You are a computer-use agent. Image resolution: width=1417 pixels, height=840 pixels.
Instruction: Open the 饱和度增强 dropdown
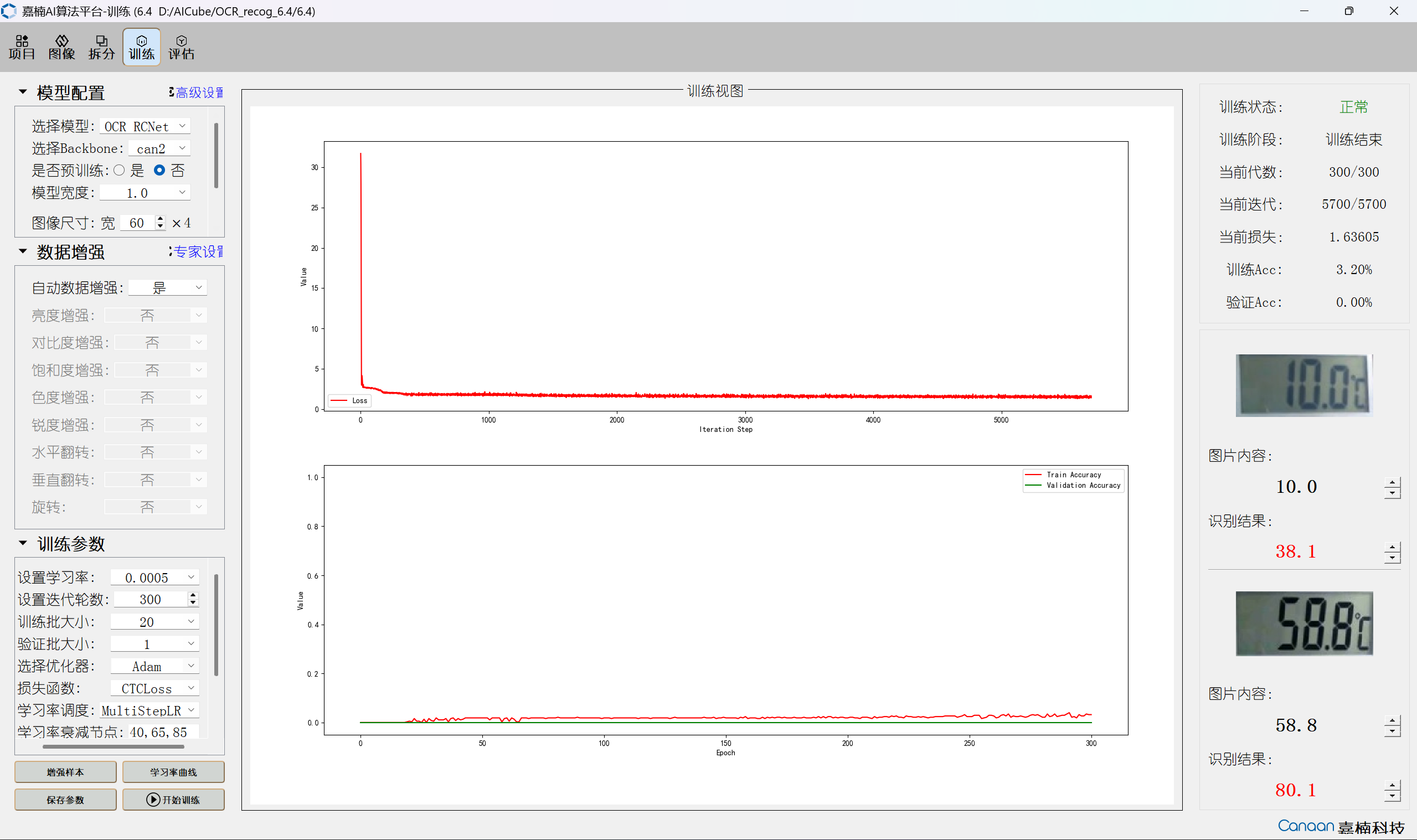point(161,370)
